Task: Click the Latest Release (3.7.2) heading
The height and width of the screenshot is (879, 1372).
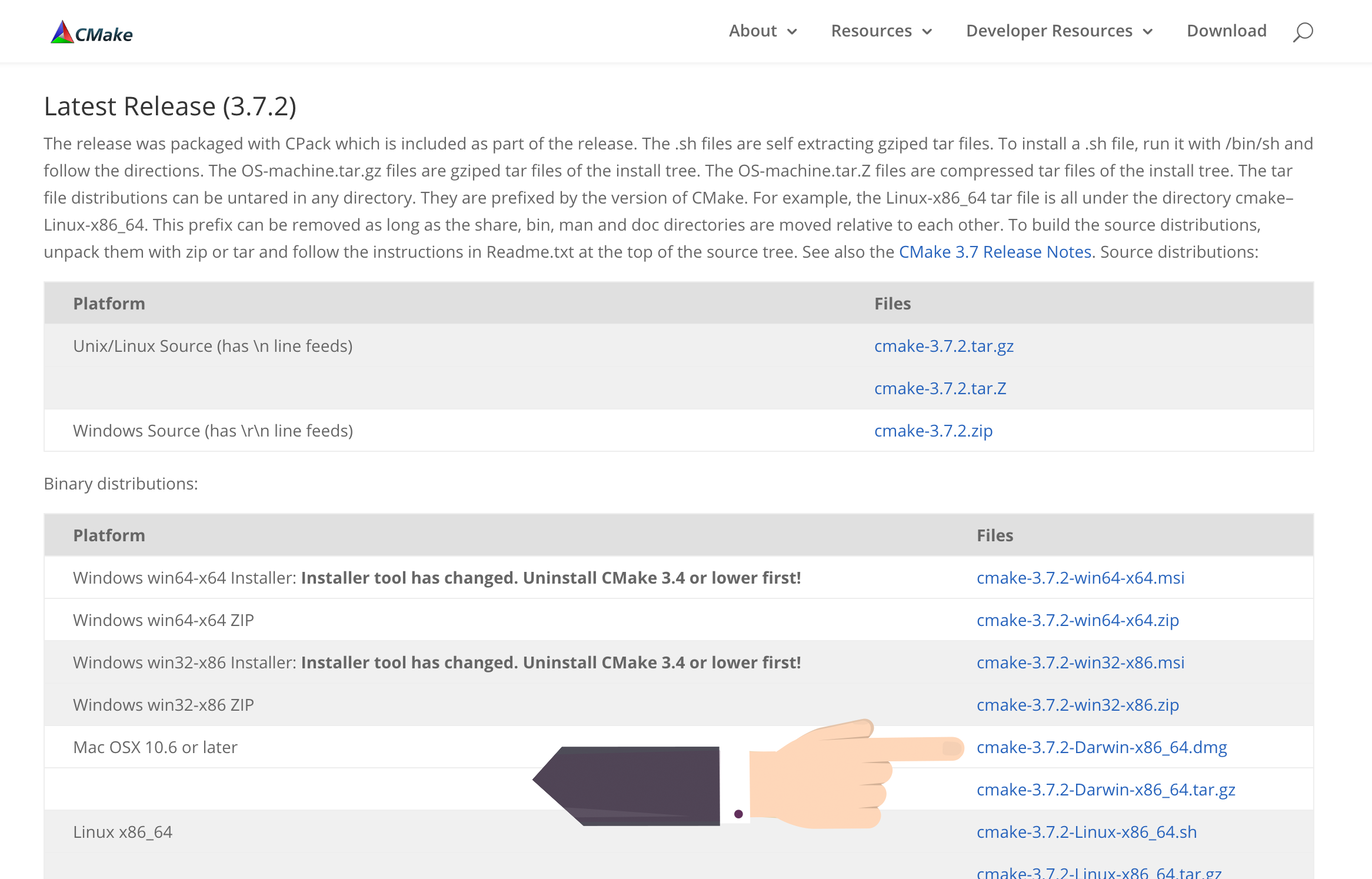Action: 170,106
